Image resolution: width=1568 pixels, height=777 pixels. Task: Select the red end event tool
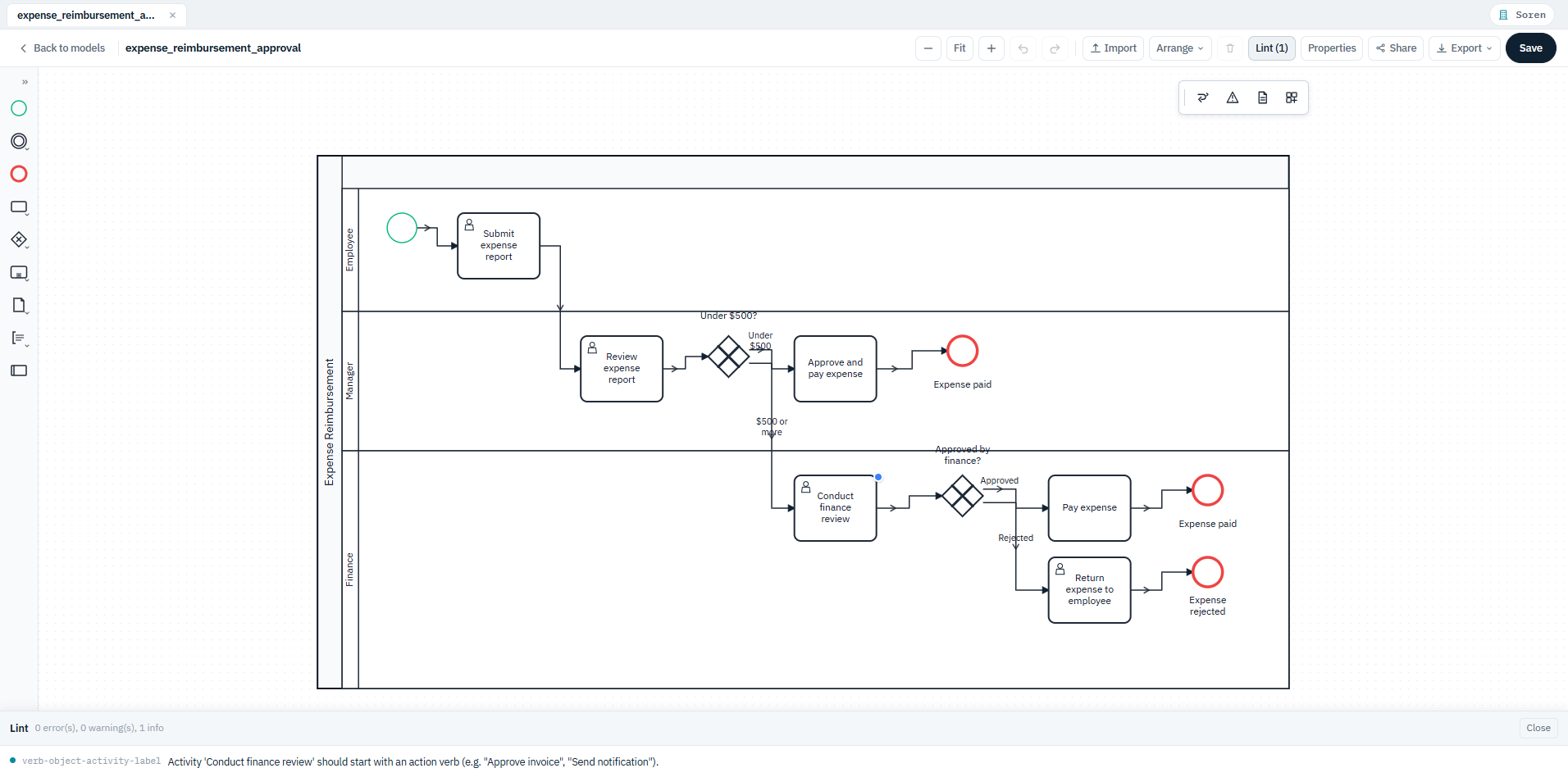[19, 174]
